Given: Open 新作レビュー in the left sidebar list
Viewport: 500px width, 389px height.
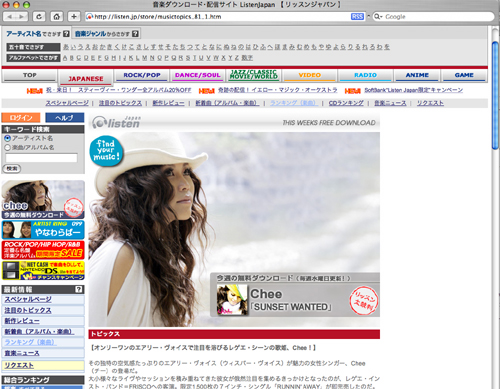Looking at the screenshot, I should [x=22, y=321].
